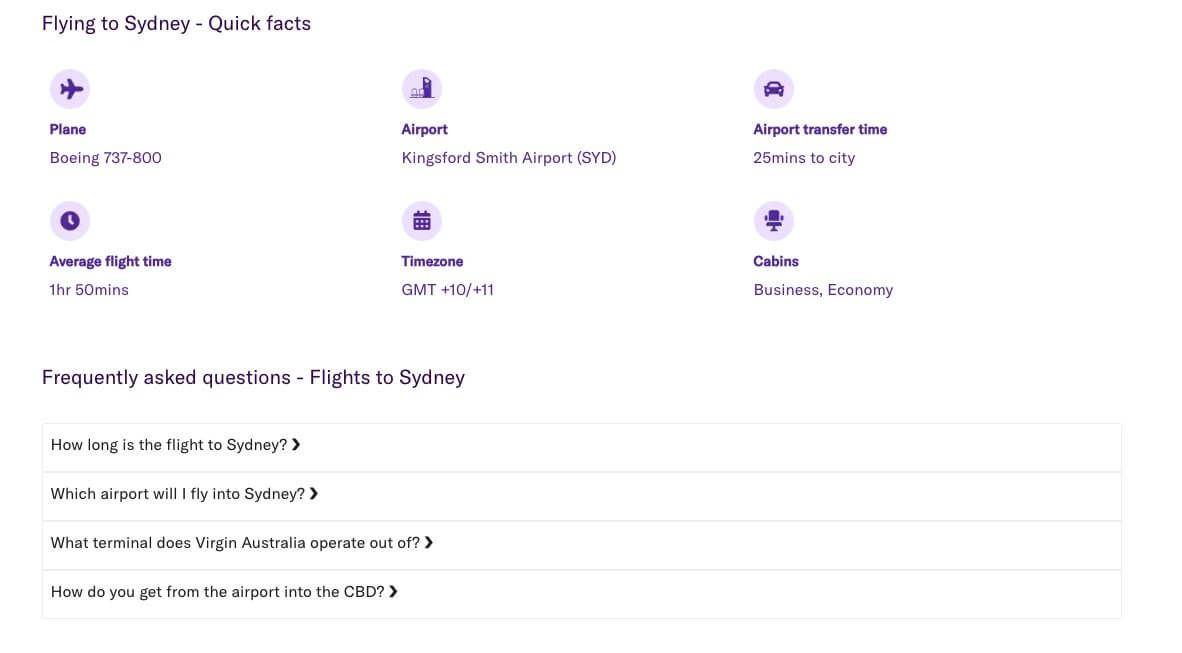The height and width of the screenshot is (653, 1182).
Task: Click the 'Business, Economy' cabins text
Action: (x=823, y=290)
